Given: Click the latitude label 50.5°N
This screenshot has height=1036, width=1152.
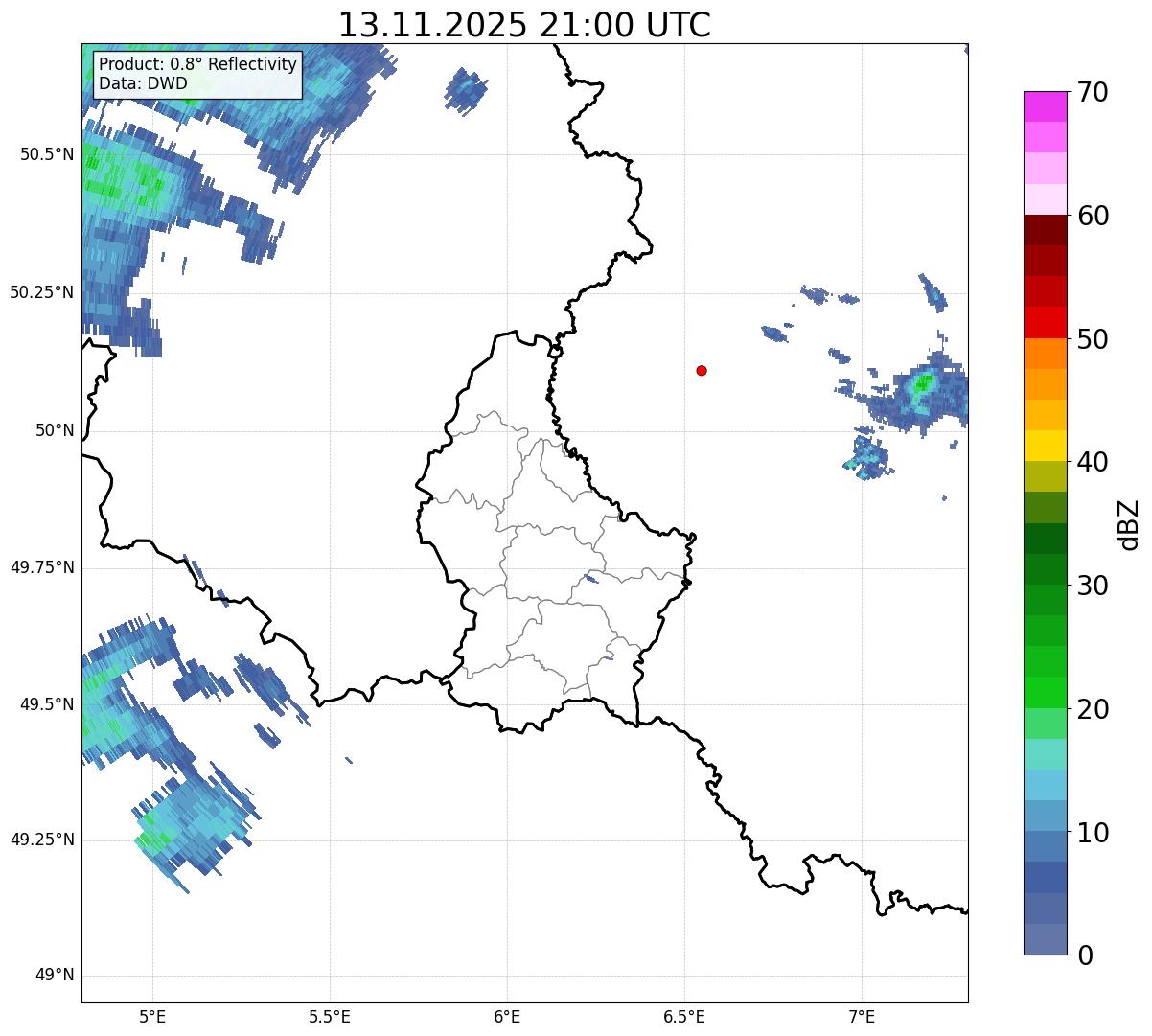Looking at the screenshot, I should [47, 154].
